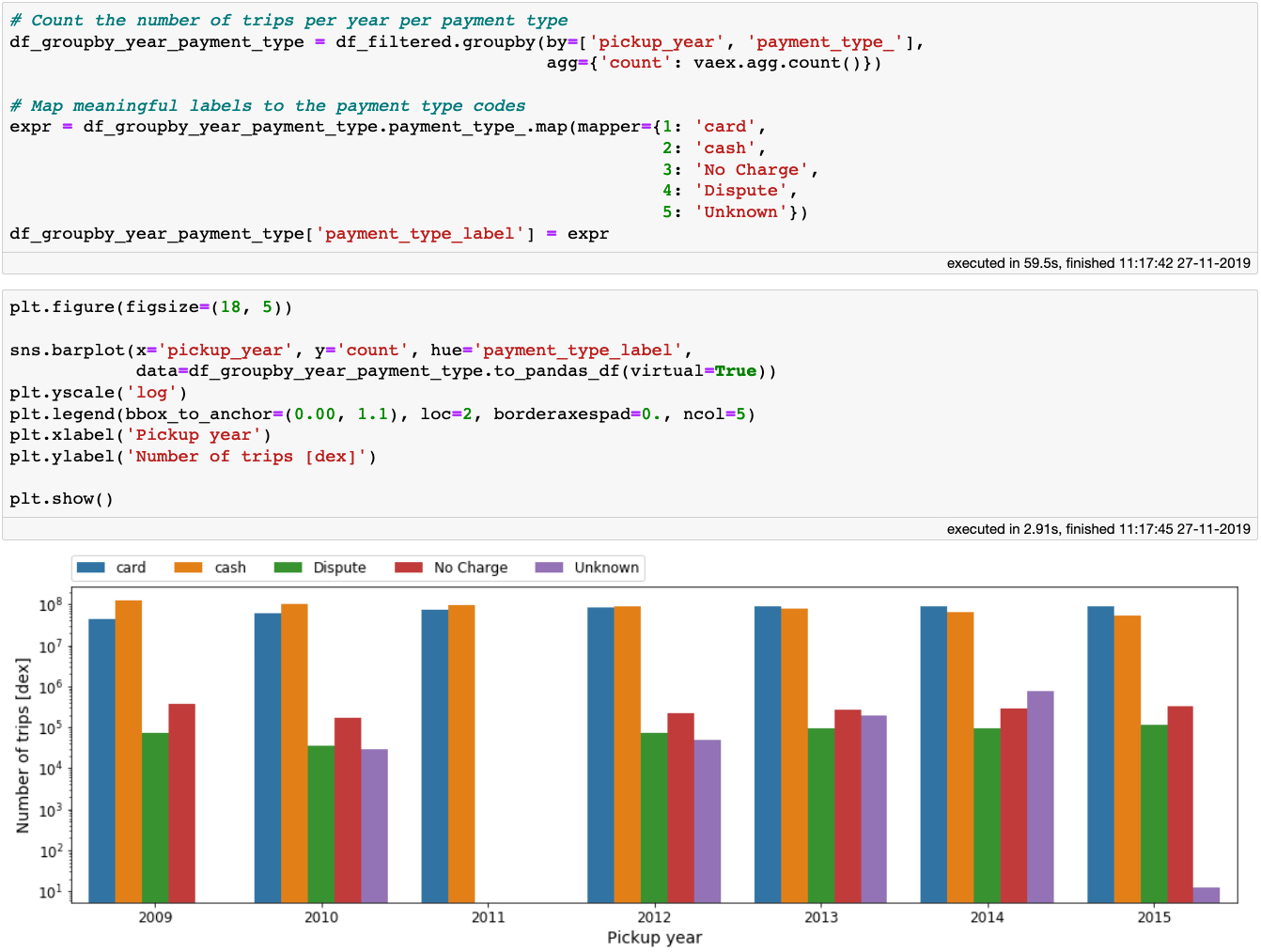Click the 'Pickup year' axis title
This screenshot has width=1261, height=952.
(x=655, y=937)
